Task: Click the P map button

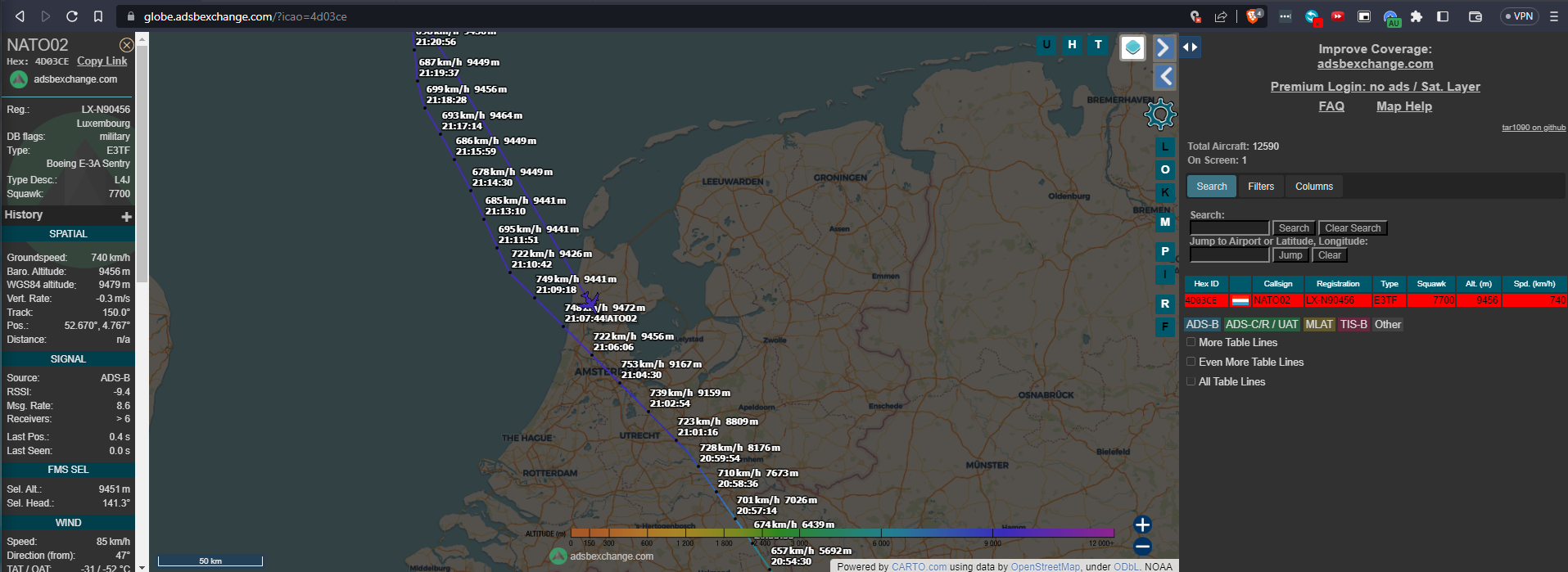Action: click(x=1165, y=251)
